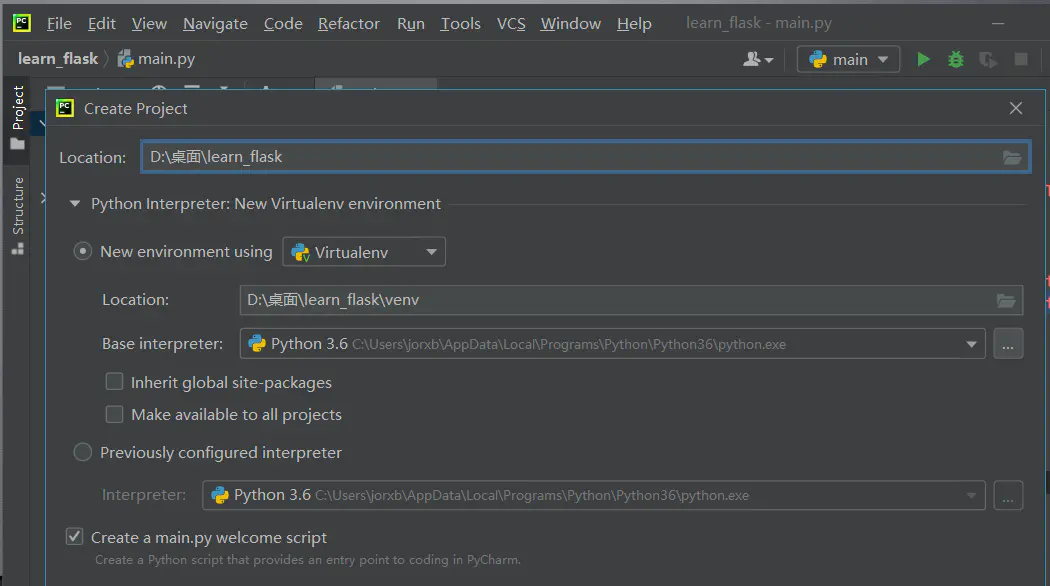
Task: Open the Base interpreter dropdown
Action: pyautogui.click(x=613, y=344)
